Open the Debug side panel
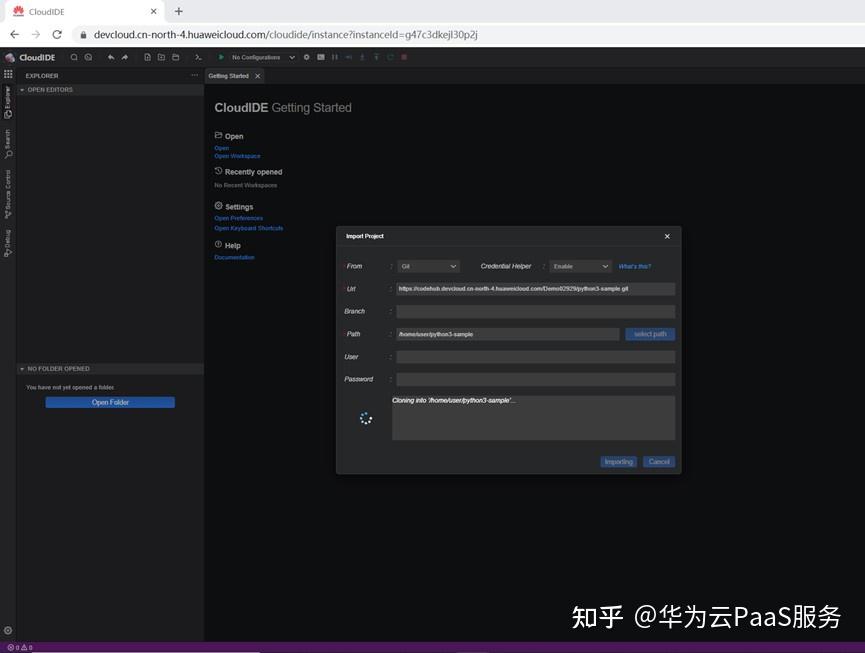 [x=8, y=243]
